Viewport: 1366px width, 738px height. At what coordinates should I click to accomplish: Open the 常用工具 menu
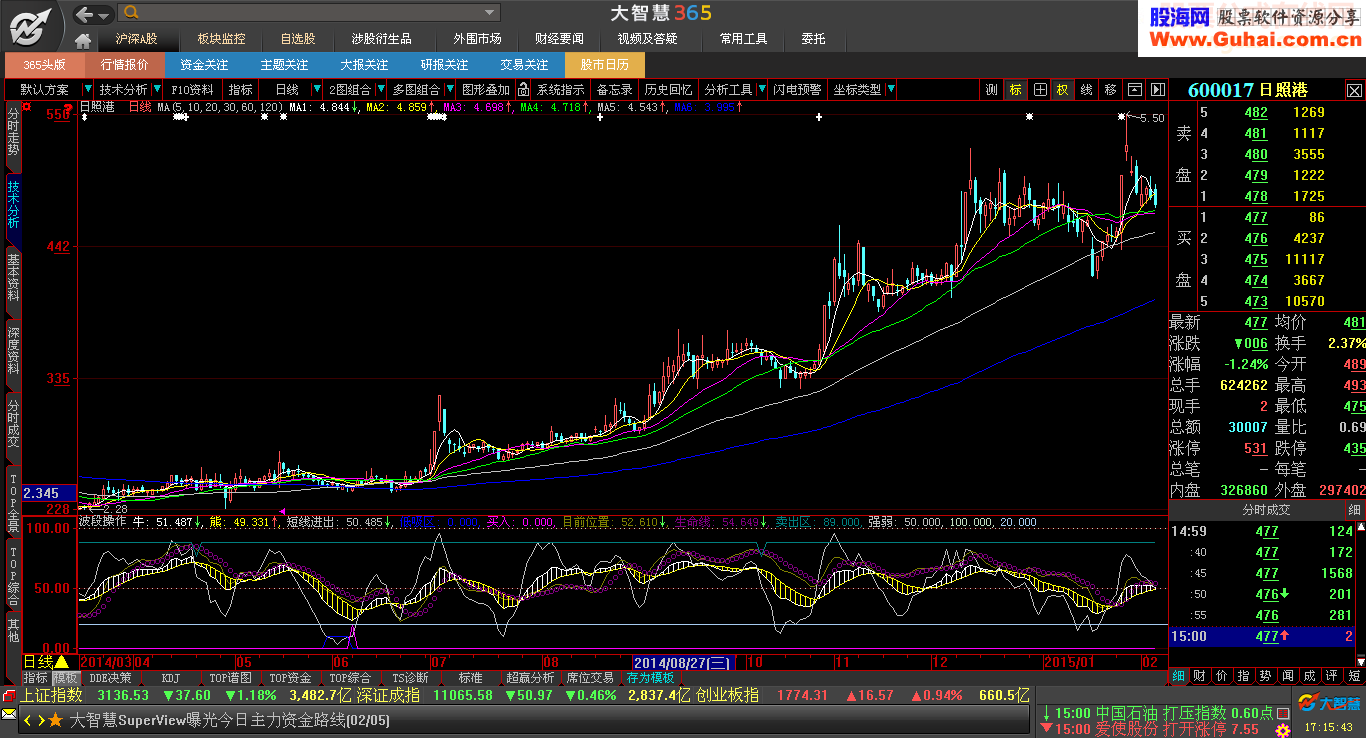(x=743, y=39)
